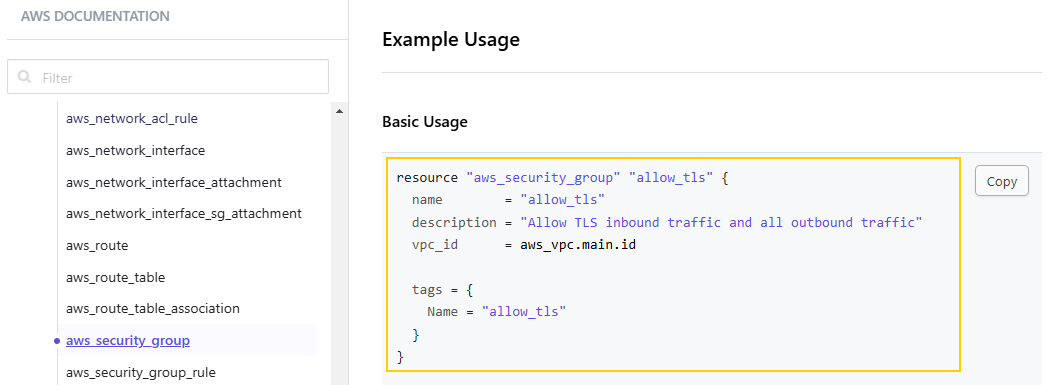Open aws_route_table_association sidebar link
Image resolution: width=1055 pixels, height=385 pixels.
point(153,308)
